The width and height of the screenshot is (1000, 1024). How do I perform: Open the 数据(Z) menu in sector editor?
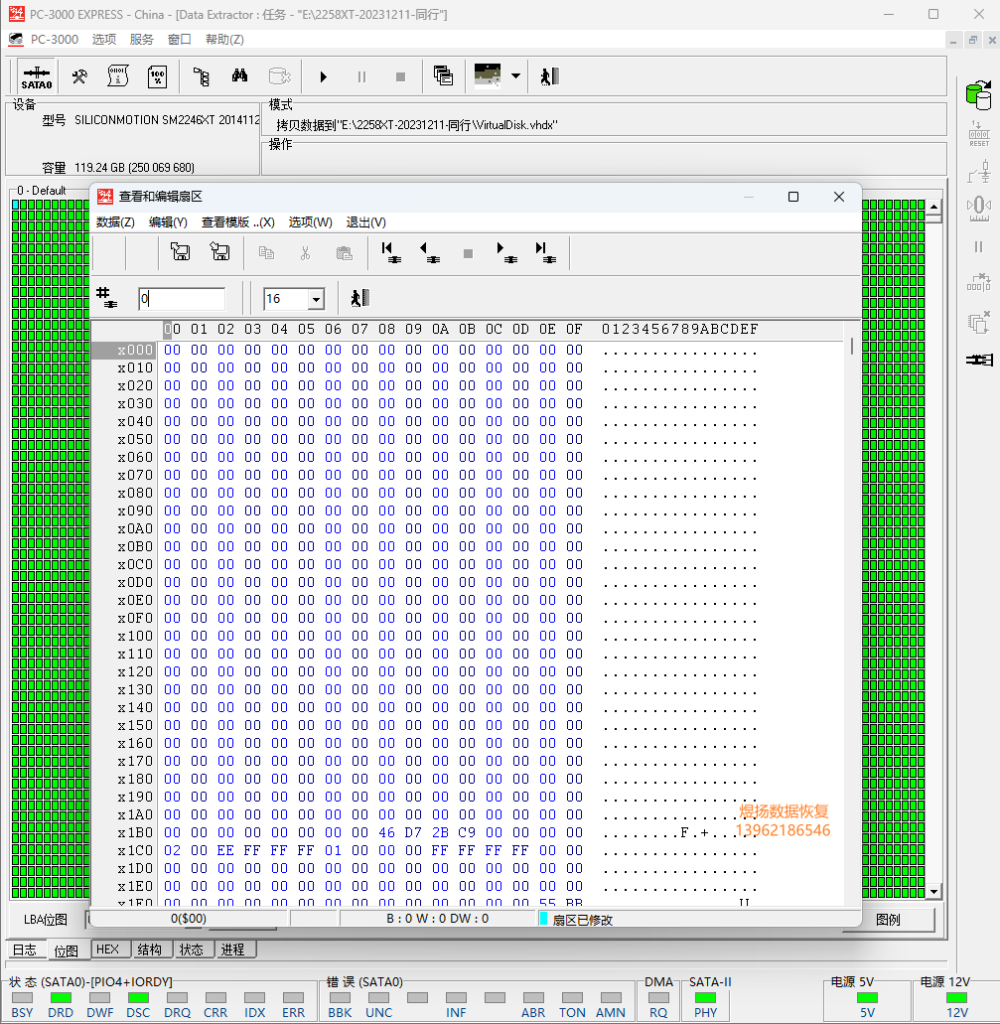pyautogui.click(x=116, y=223)
